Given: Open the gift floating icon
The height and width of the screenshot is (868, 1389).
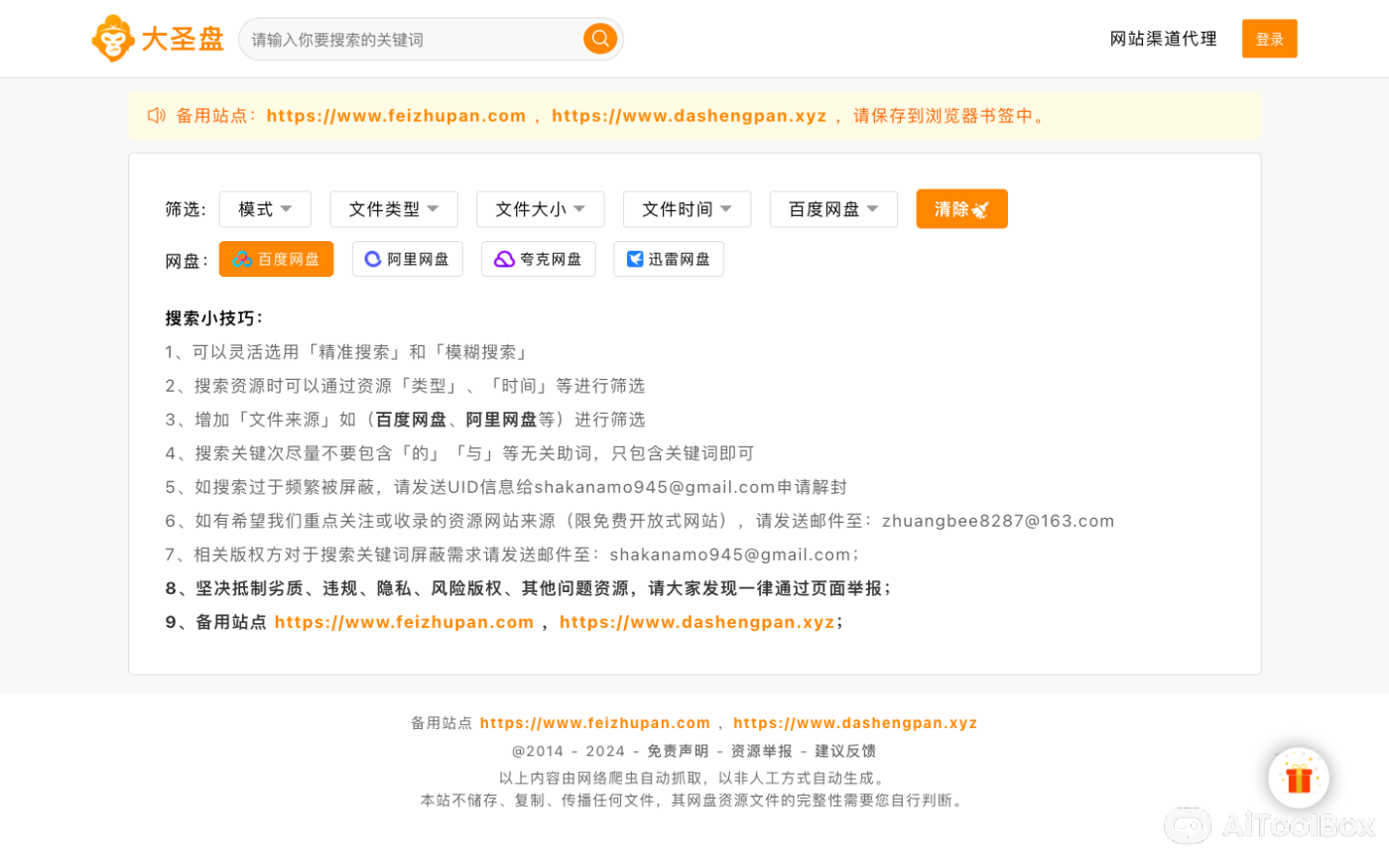Looking at the screenshot, I should tap(1299, 778).
